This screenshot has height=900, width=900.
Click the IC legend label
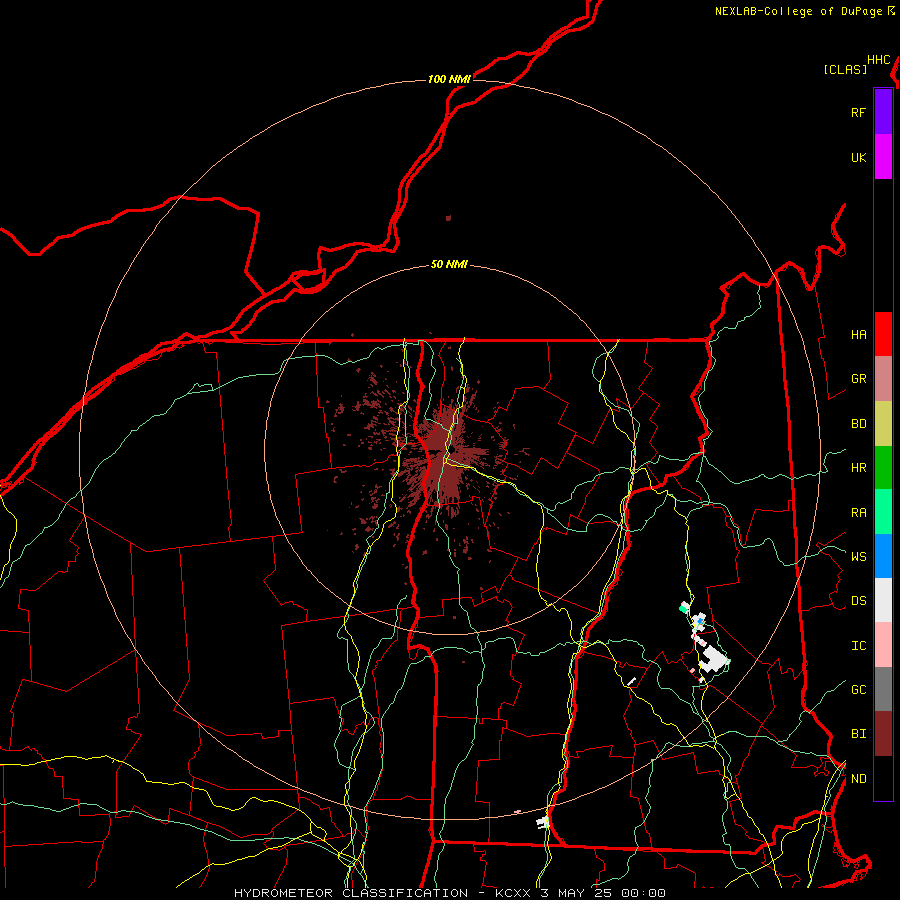858,646
